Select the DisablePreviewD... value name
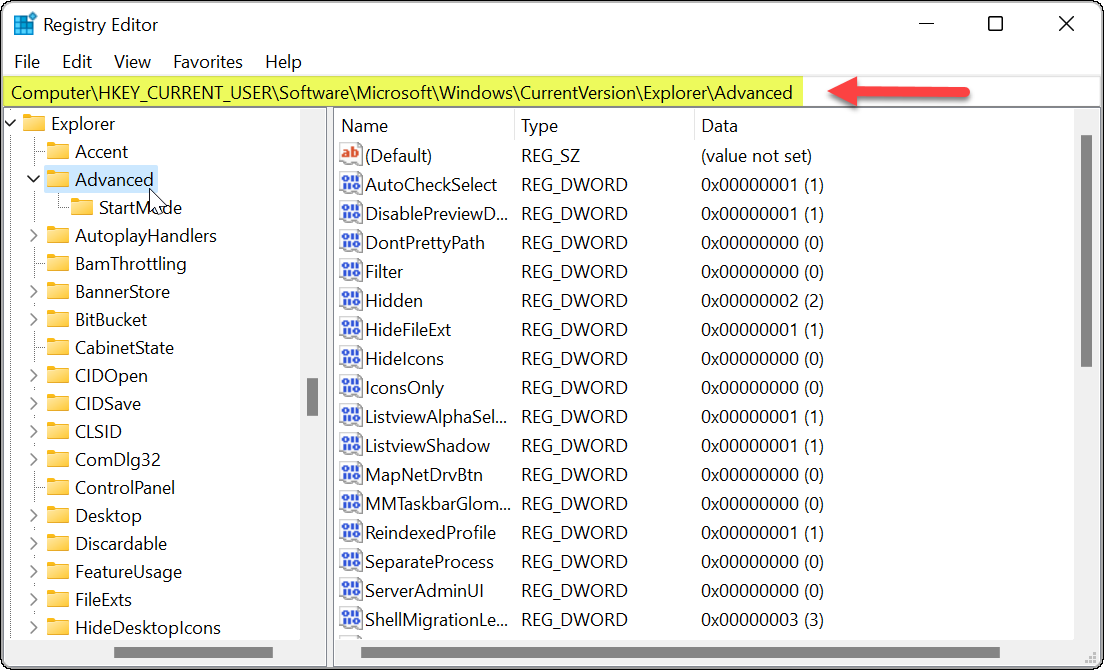Viewport: 1104px width, 670px height. pos(437,214)
